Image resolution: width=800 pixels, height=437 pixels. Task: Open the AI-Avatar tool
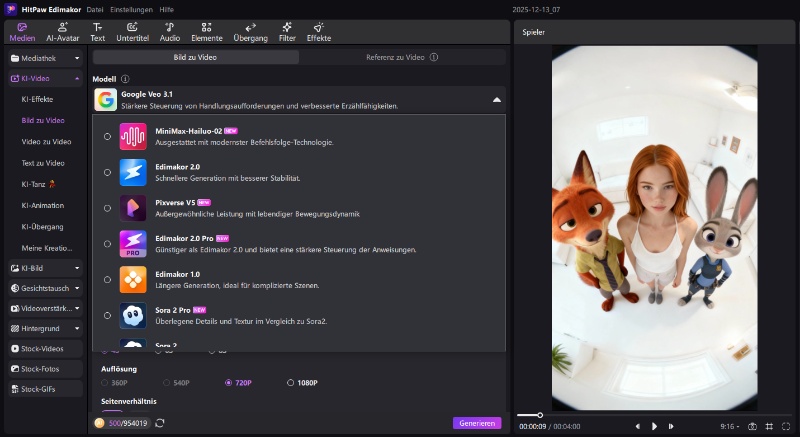[62, 32]
